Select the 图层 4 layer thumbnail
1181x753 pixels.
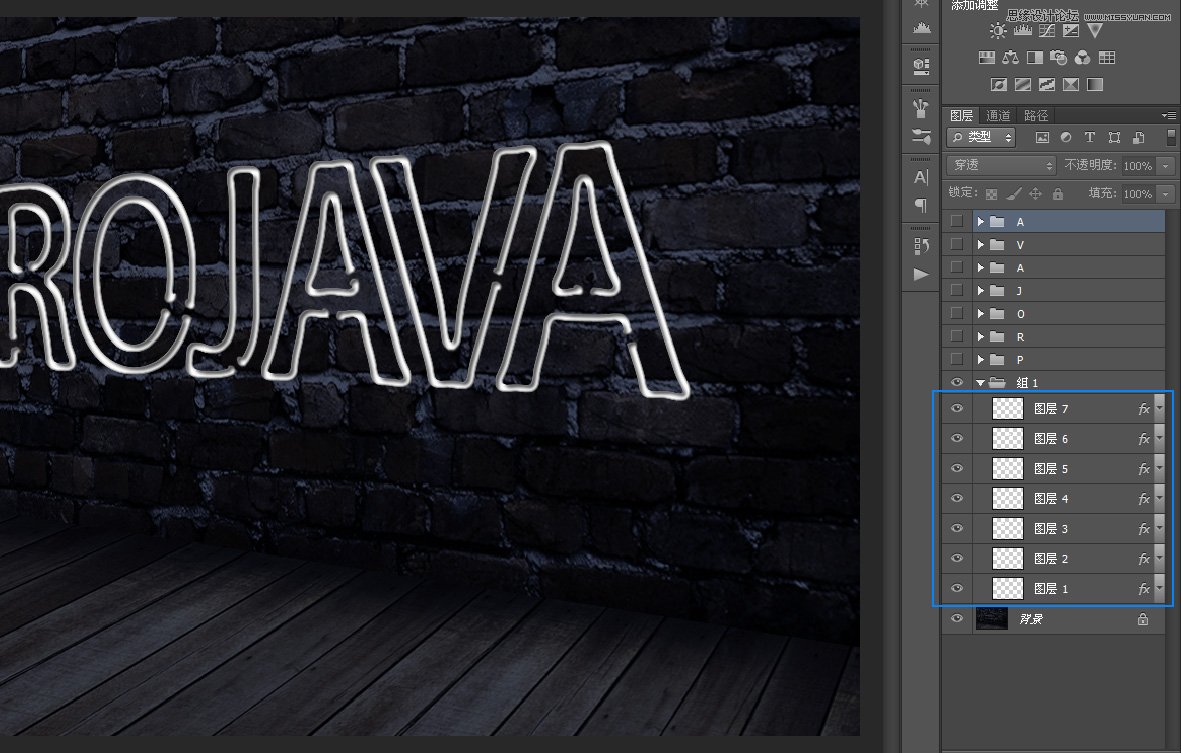tap(1008, 498)
